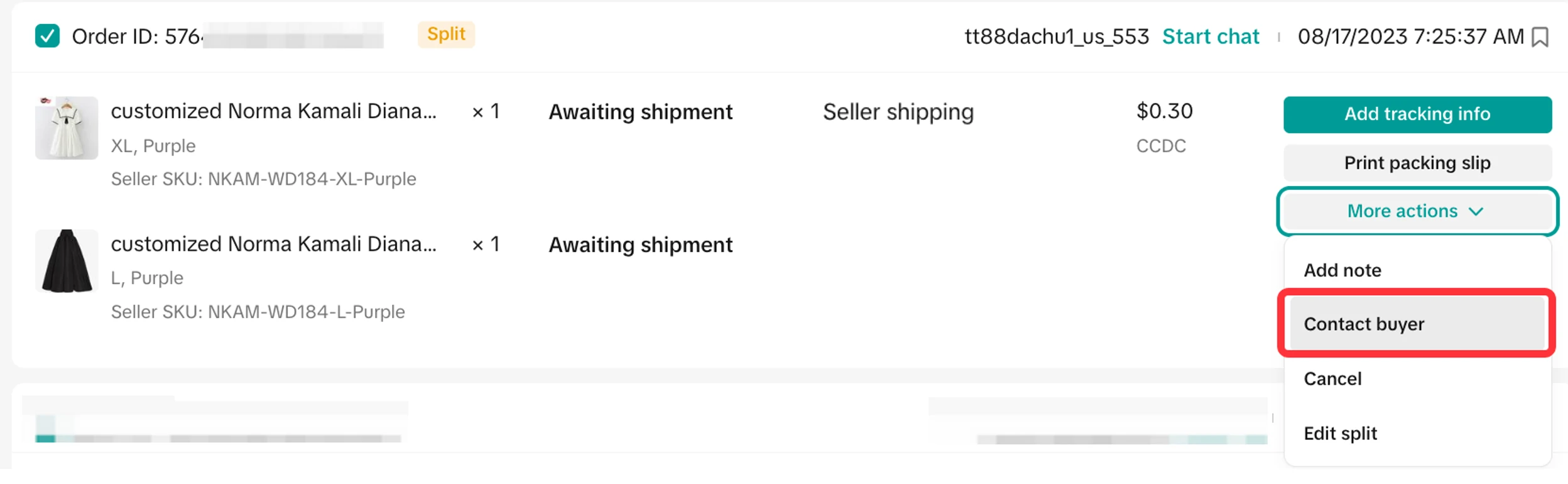Choose the Edit split option
This screenshot has width=1568, height=484.
point(1340,434)
